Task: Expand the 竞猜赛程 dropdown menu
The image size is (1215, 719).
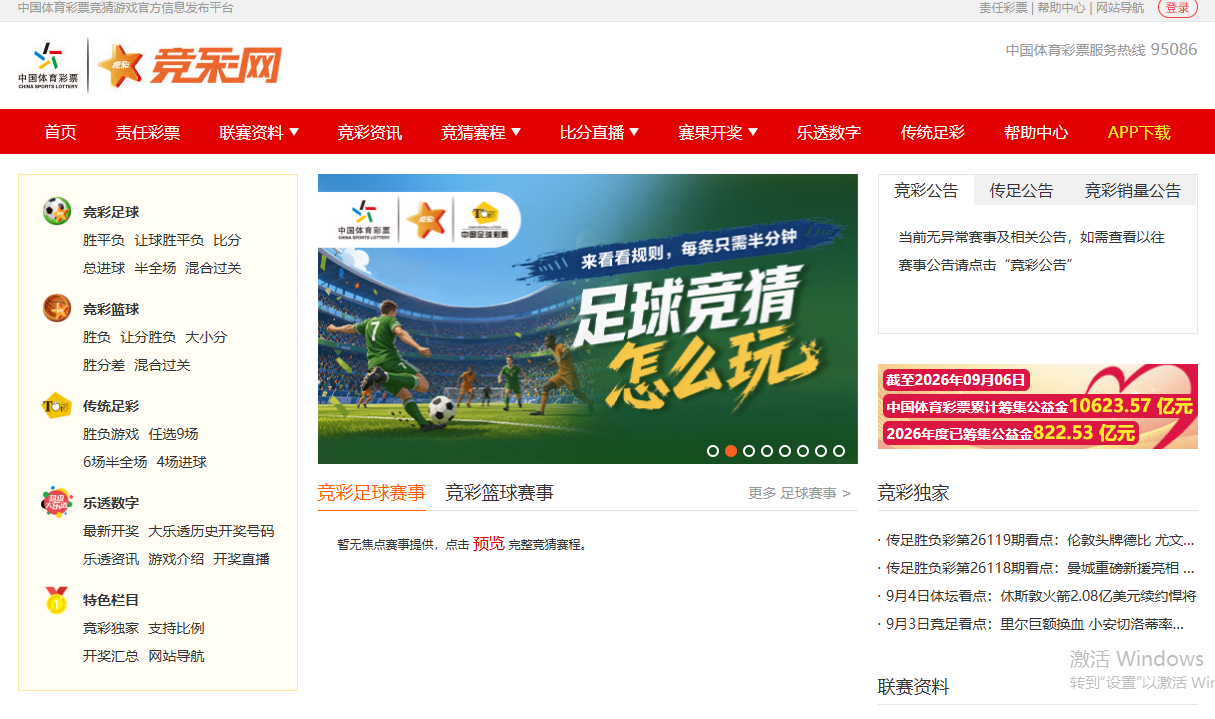Action: (x=481, y=132)
